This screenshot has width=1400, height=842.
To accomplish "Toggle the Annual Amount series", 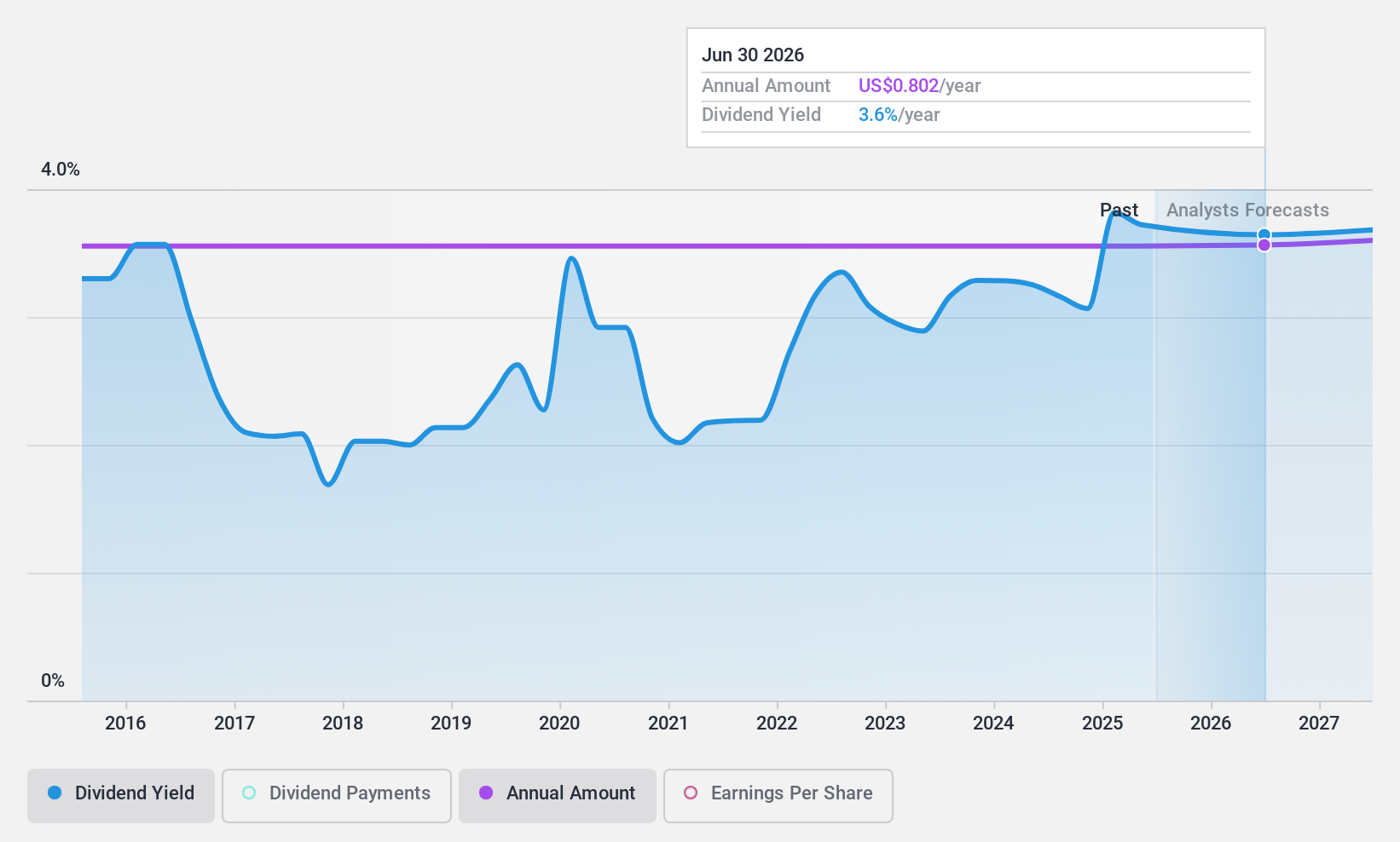I will [557, 796].
